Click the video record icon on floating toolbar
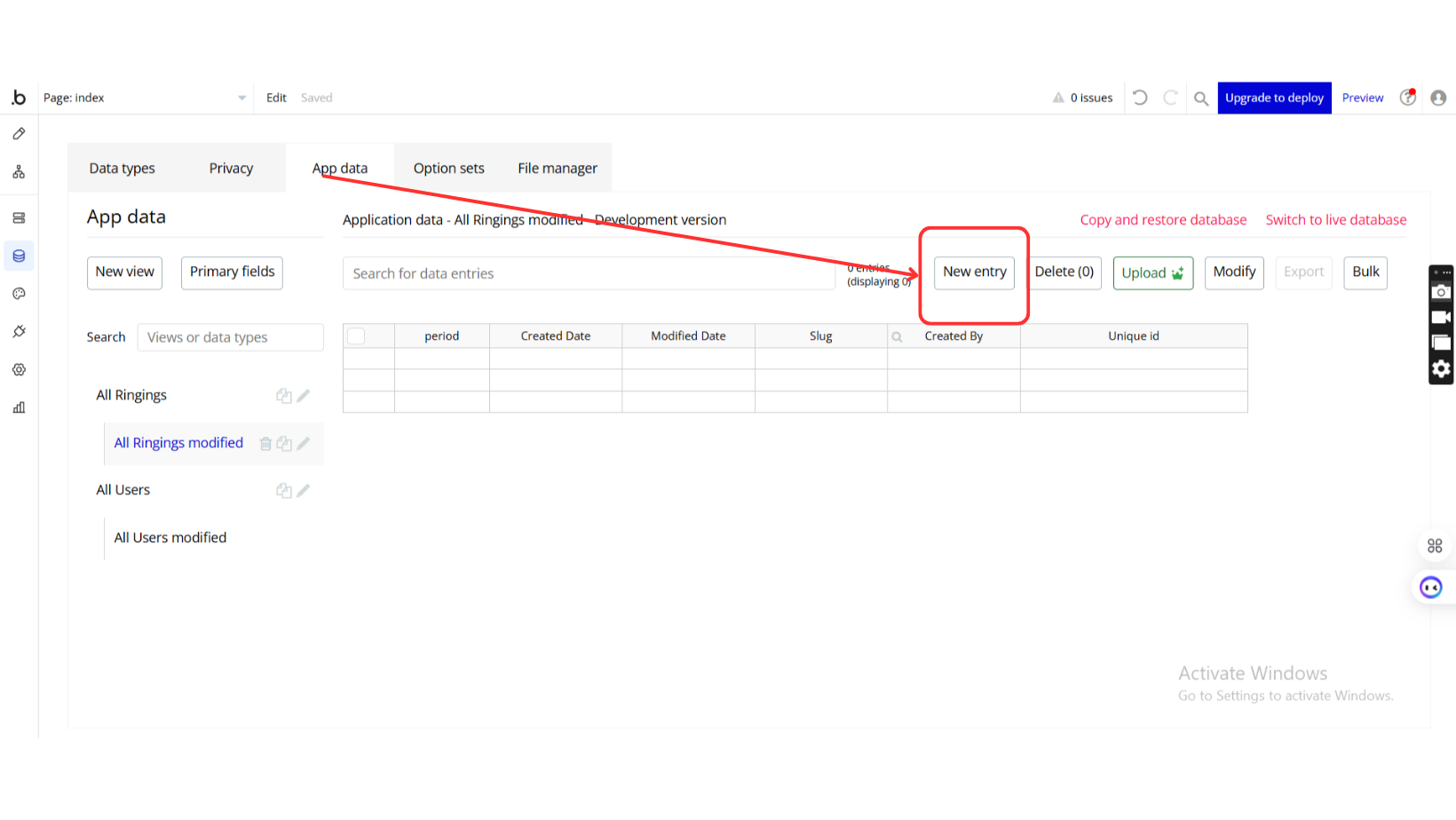 pyautogui.click(x=1441, y=317)
